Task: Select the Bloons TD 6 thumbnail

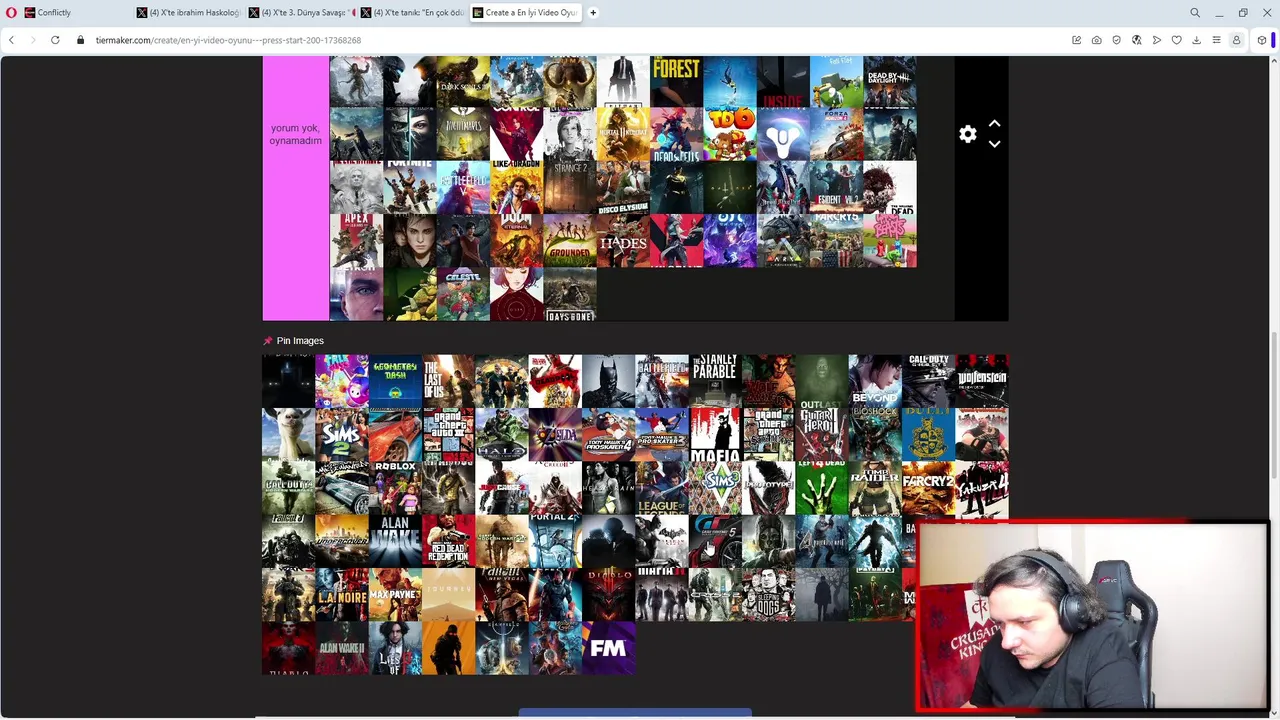Action: tap(730, 134)
